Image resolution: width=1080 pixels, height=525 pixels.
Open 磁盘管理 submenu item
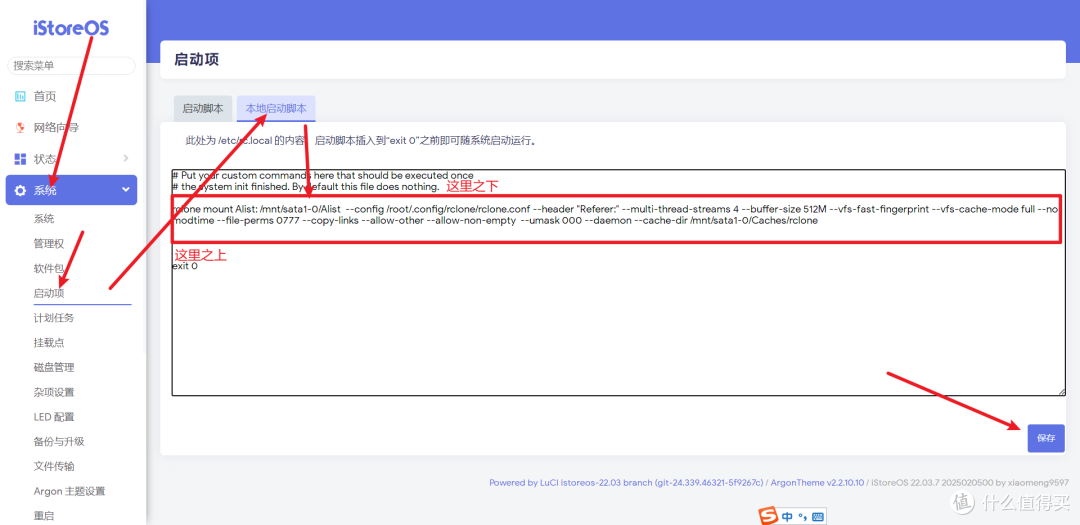coord(54,367)
